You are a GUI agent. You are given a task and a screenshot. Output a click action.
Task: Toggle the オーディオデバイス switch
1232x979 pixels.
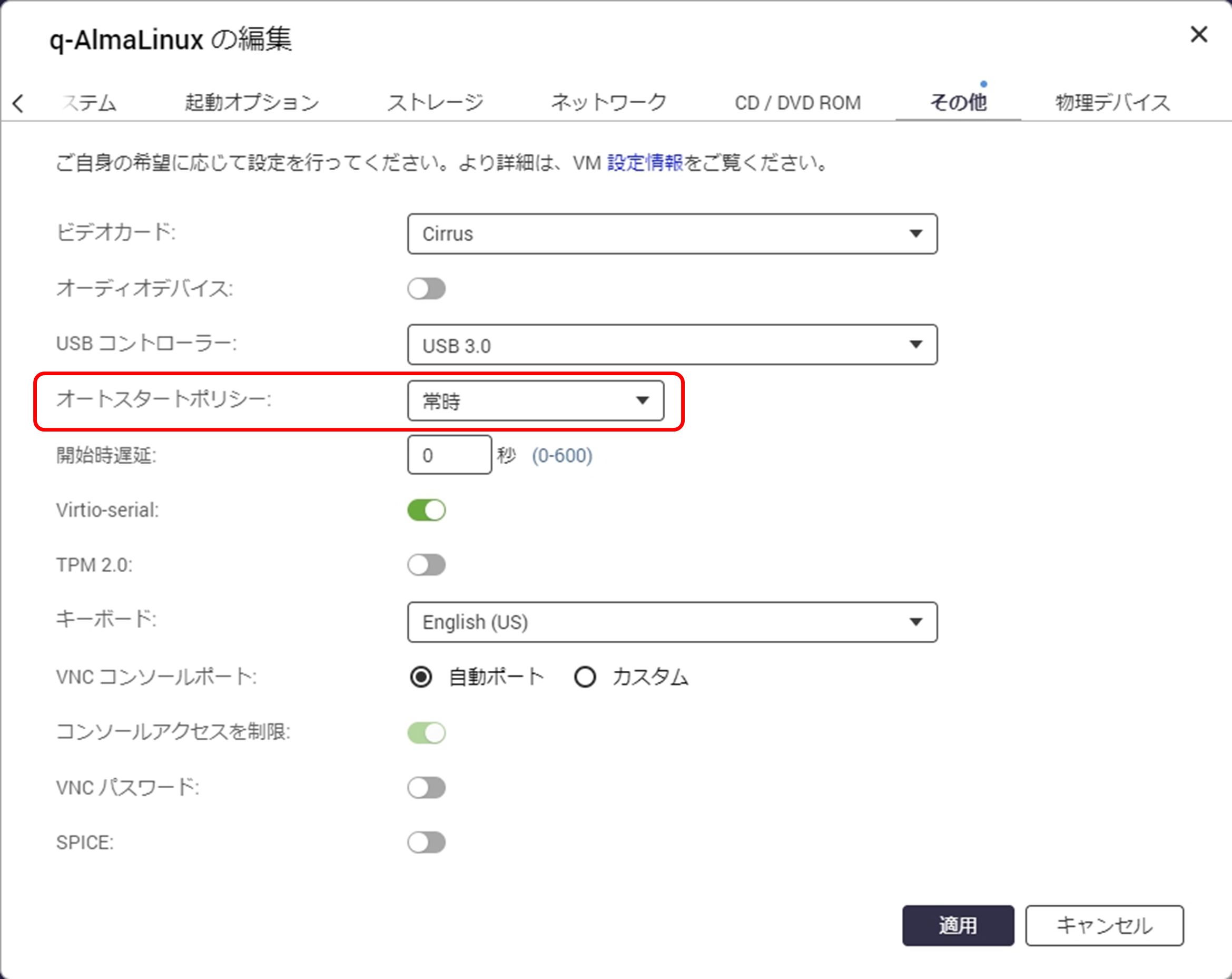426,289
